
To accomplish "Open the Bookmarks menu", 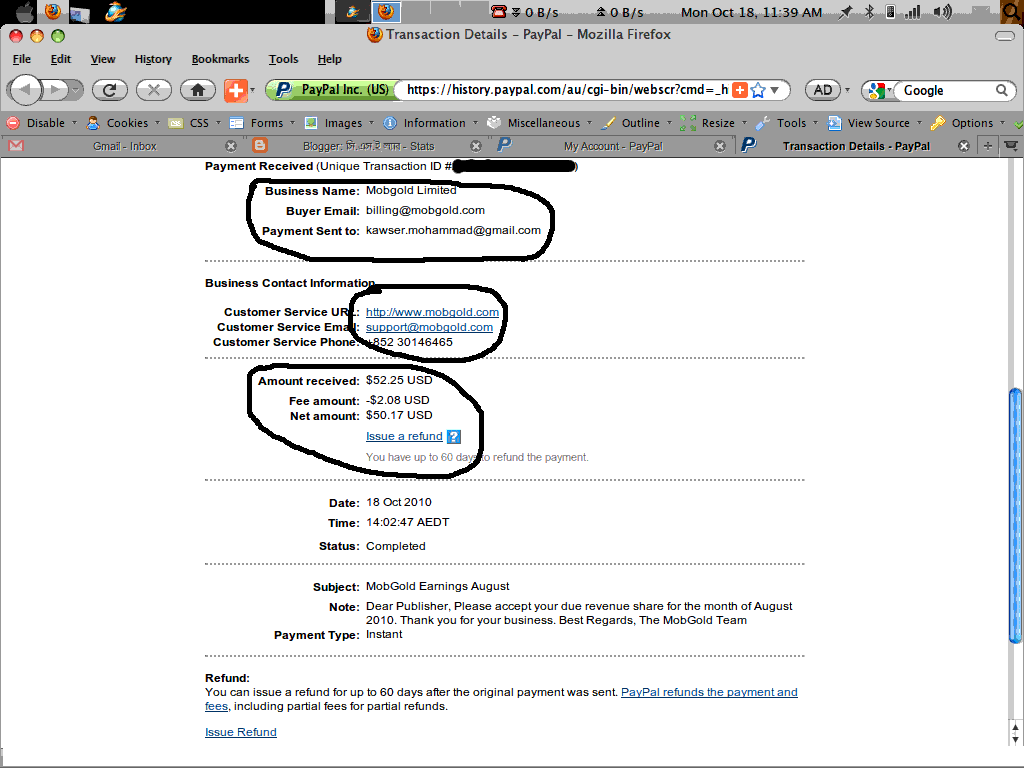I will [220, 59].
